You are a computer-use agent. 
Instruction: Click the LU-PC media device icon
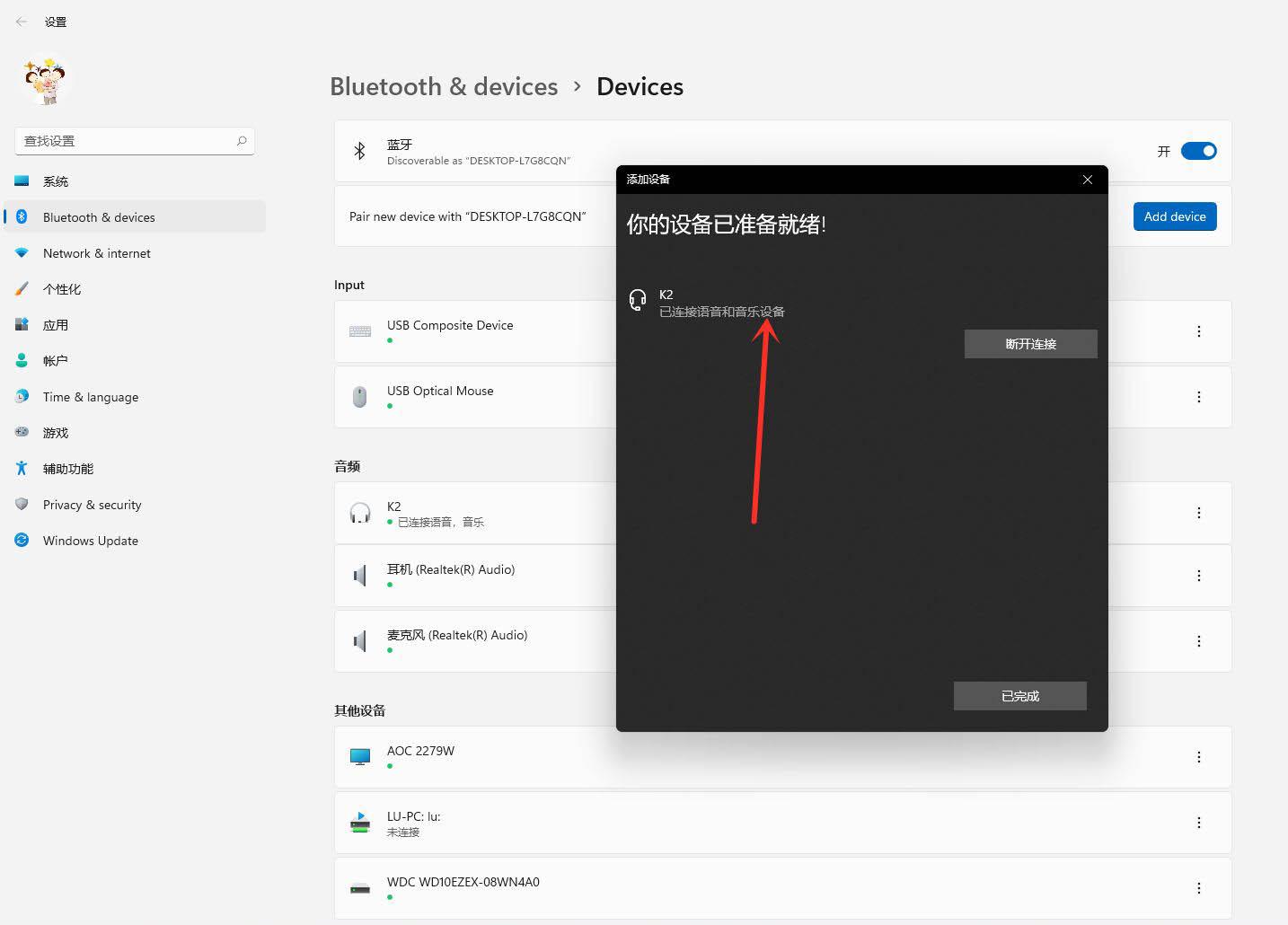[x=360, y=823]
